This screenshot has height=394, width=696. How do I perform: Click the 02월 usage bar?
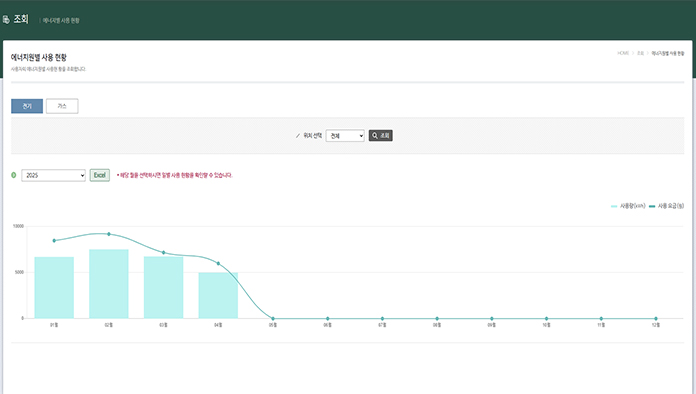tap(109, 284)
